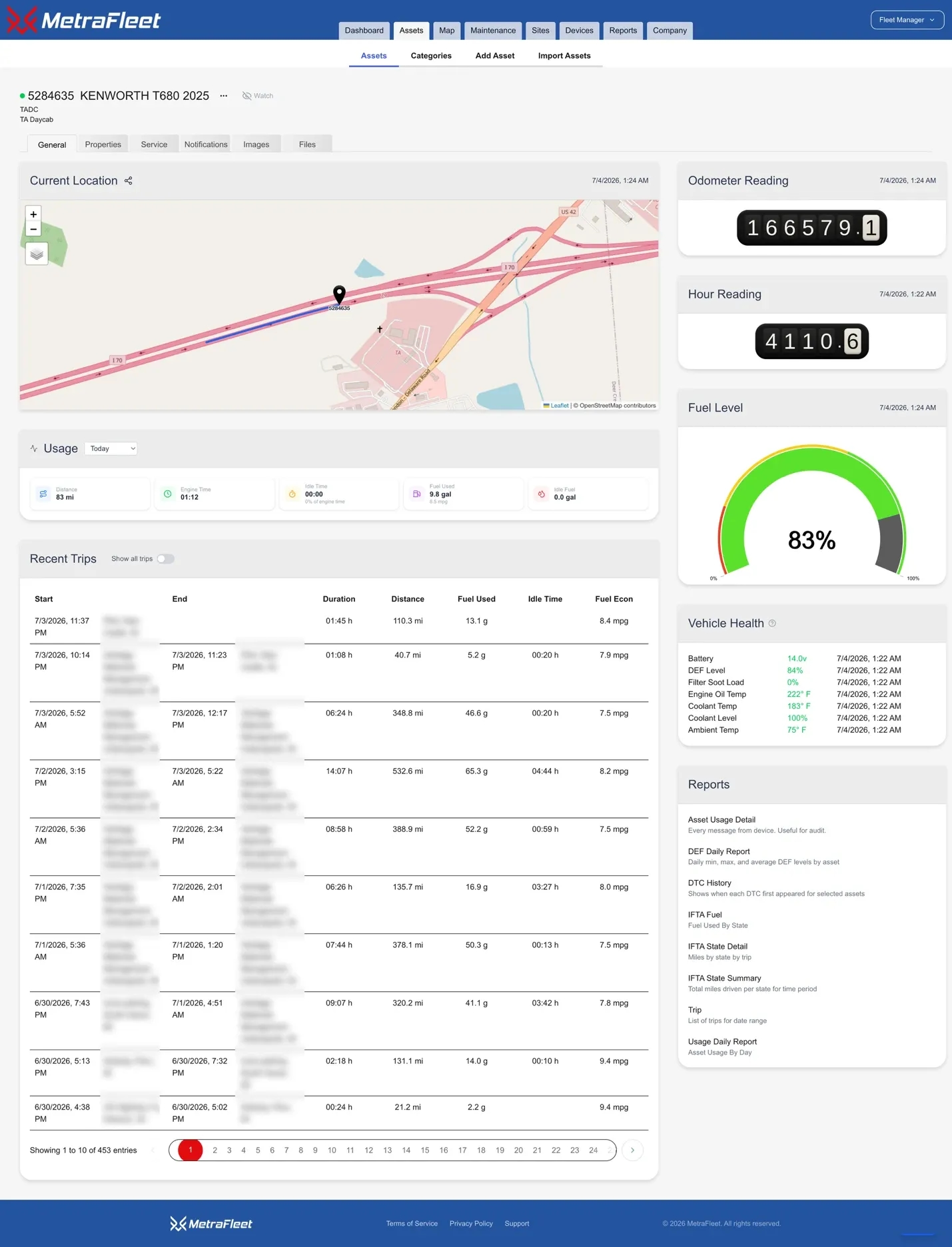
Task: Go to trips page 2
Action: coord(215,1150)
